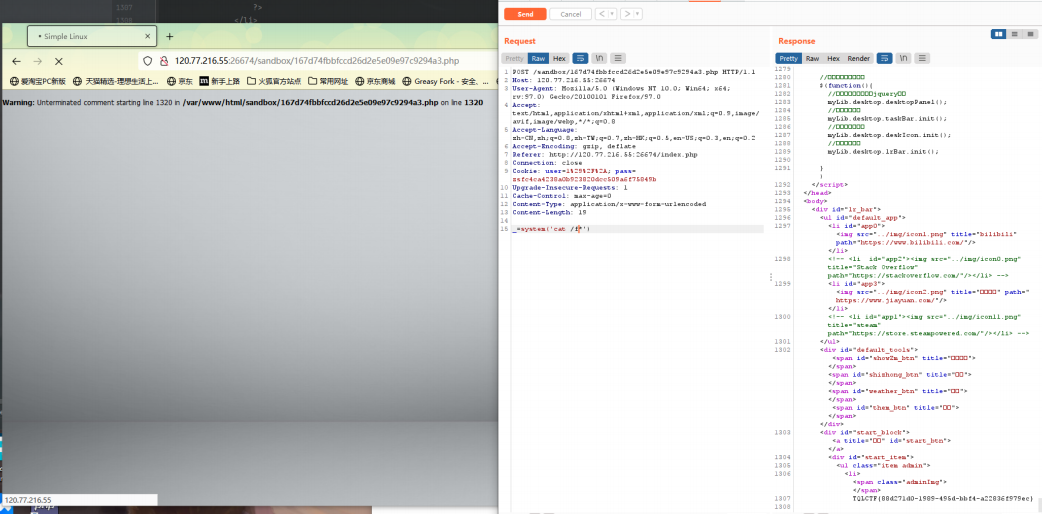The width and height of the screenshot is (1042, 514).
Task: Click the Connection: close header line
Action: [545, 163]
